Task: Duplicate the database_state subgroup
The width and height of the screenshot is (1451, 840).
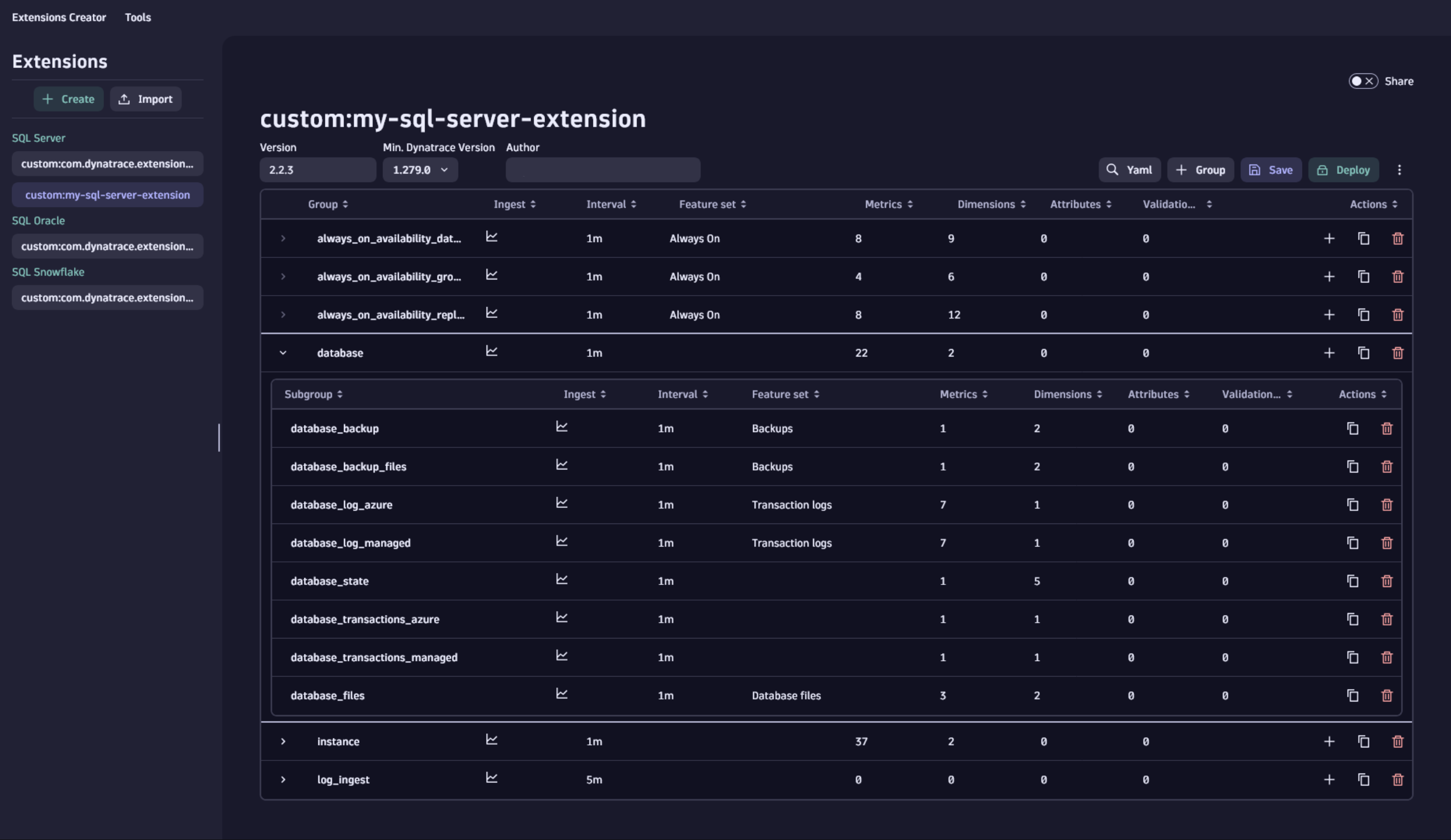Action: click(x=1352, y=581)
